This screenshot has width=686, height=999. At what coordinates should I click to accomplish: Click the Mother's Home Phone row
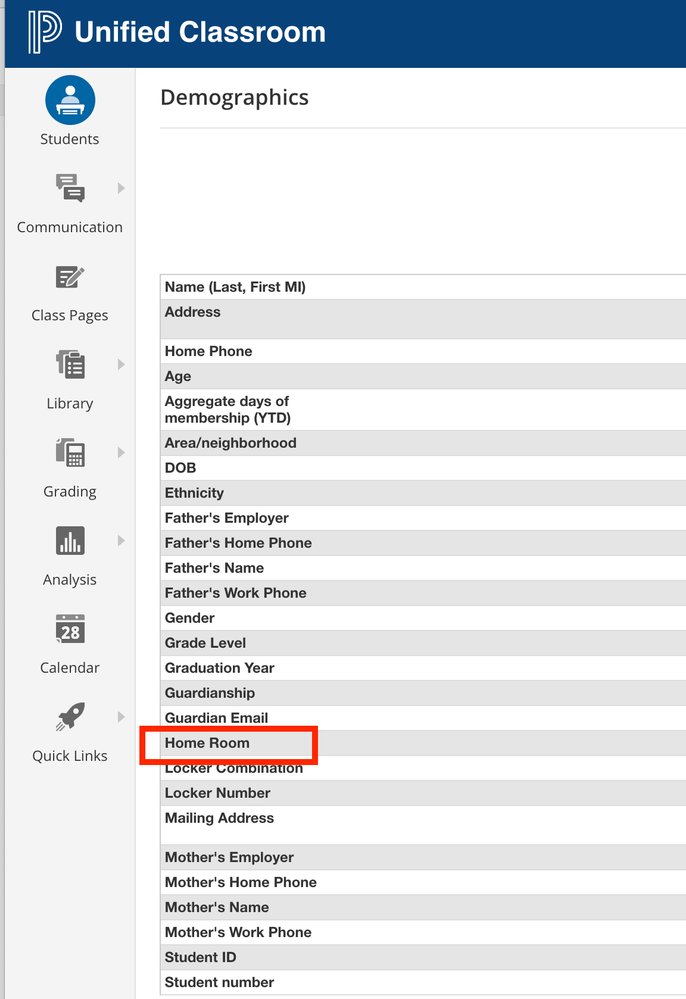pos(423,882)
